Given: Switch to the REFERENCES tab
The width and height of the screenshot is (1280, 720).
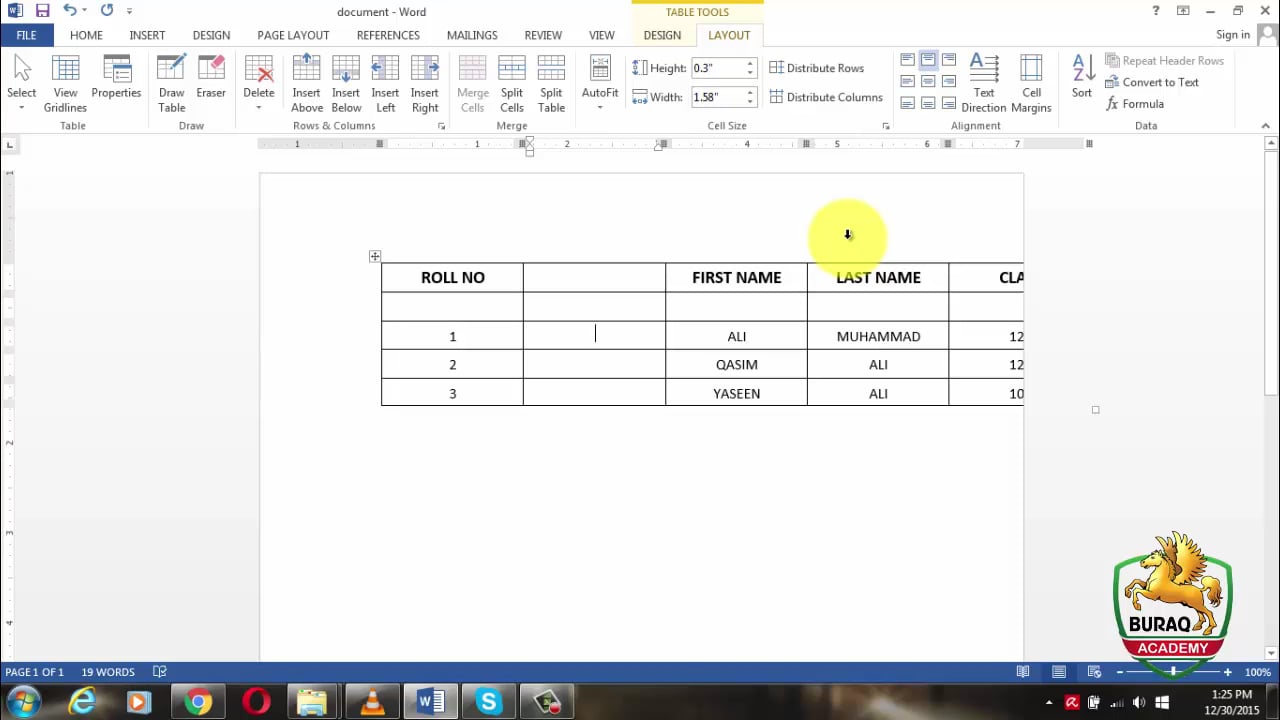Looking at the screenshot, I should (x=388, y=35).
